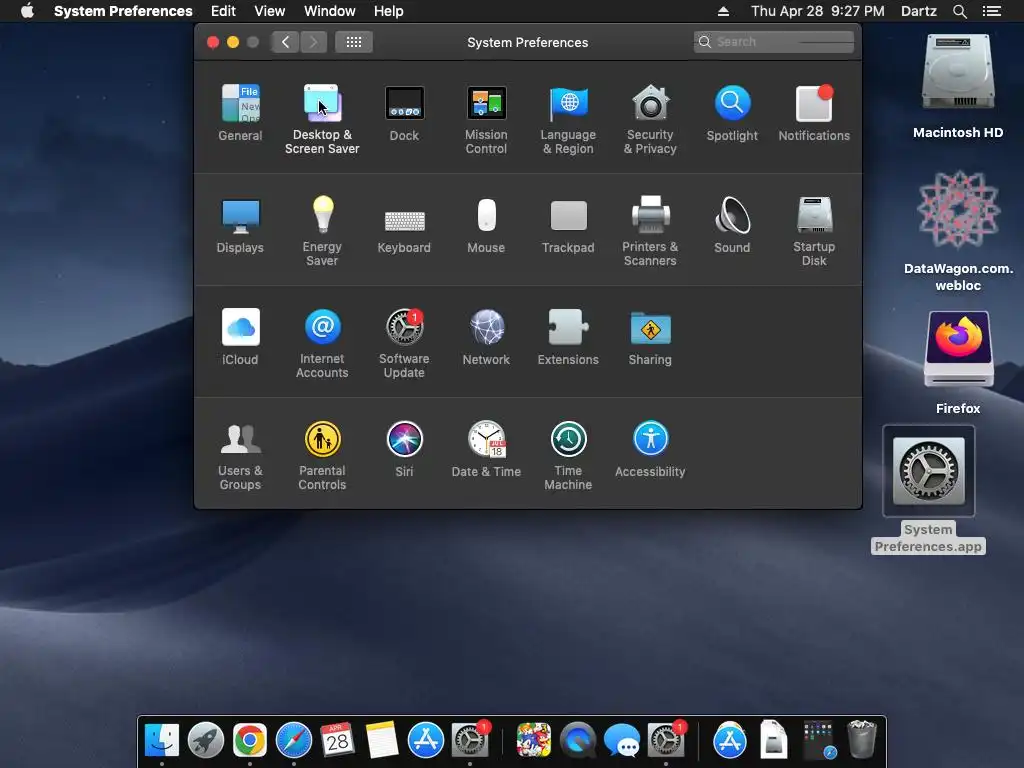This screenshot has width=1024, height=768.
Task: Open the Mouse preferences pane
Action: (486, 225)
